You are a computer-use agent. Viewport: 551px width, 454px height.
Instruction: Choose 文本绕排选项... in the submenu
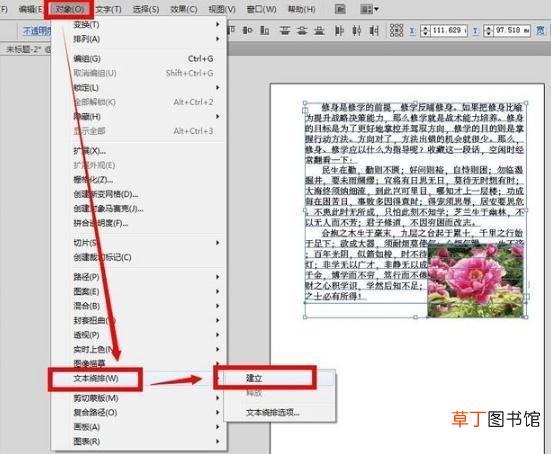280,412
